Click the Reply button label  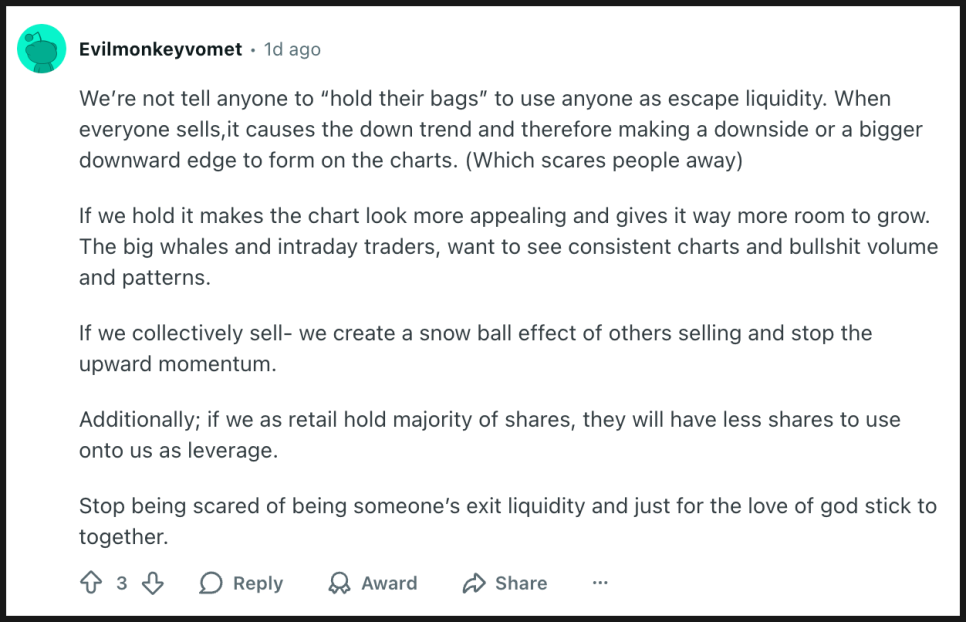[x=258, y=583]
